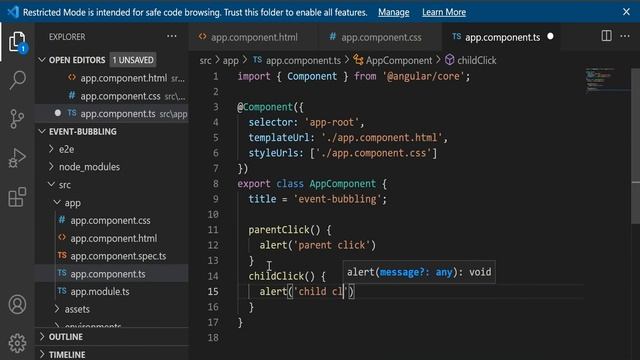Viewport: 640px width, 360px height.
Task: Click the app.component.ts breadcrumb
Action: coord(303,60)
